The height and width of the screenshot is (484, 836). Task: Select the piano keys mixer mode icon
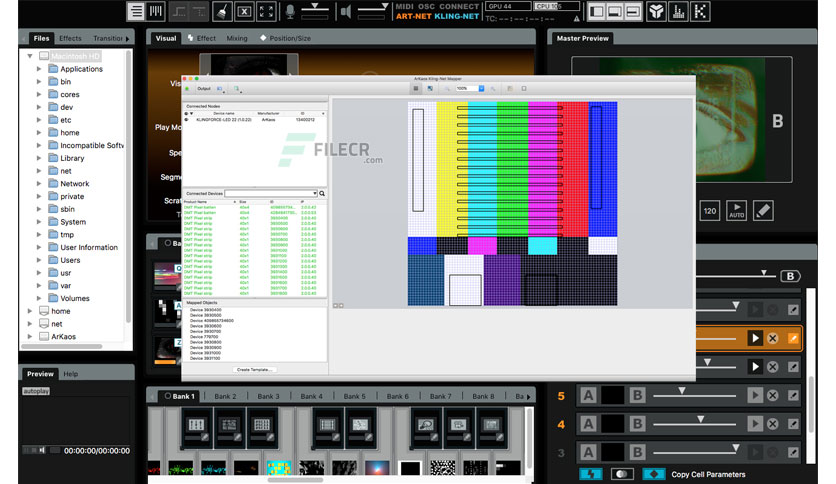point(156,11)
